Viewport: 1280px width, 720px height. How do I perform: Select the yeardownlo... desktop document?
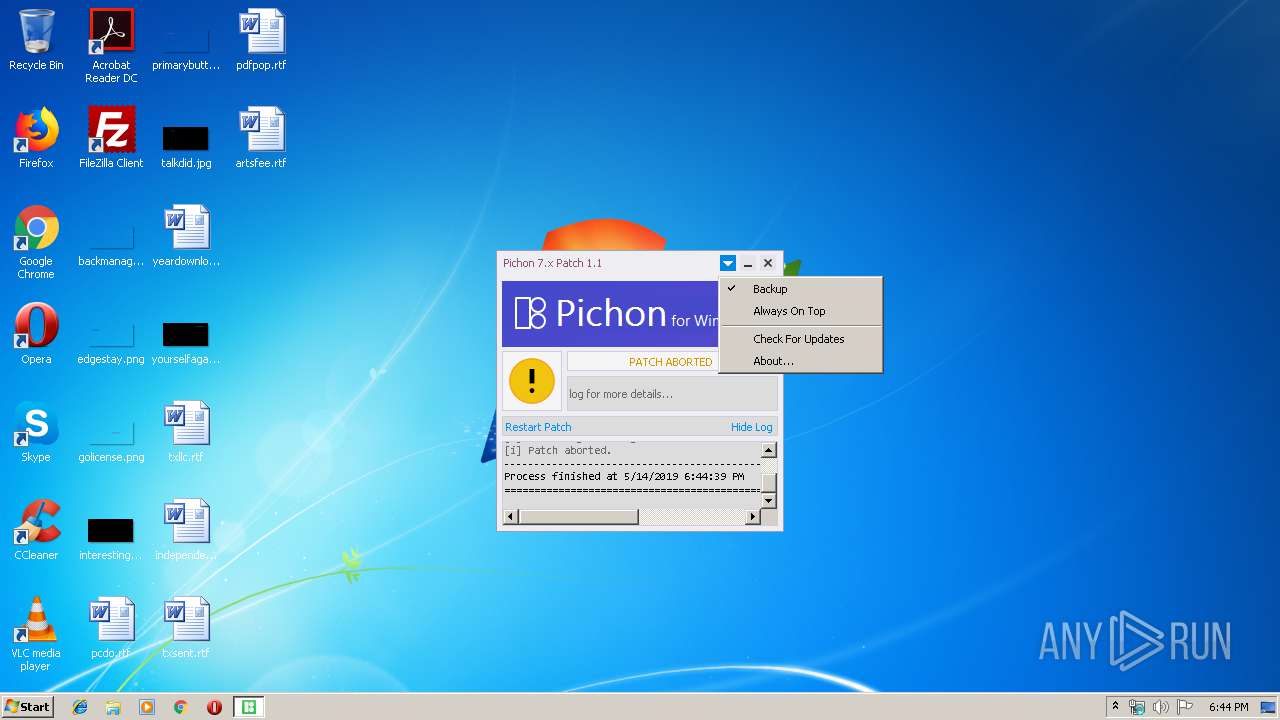186,237
